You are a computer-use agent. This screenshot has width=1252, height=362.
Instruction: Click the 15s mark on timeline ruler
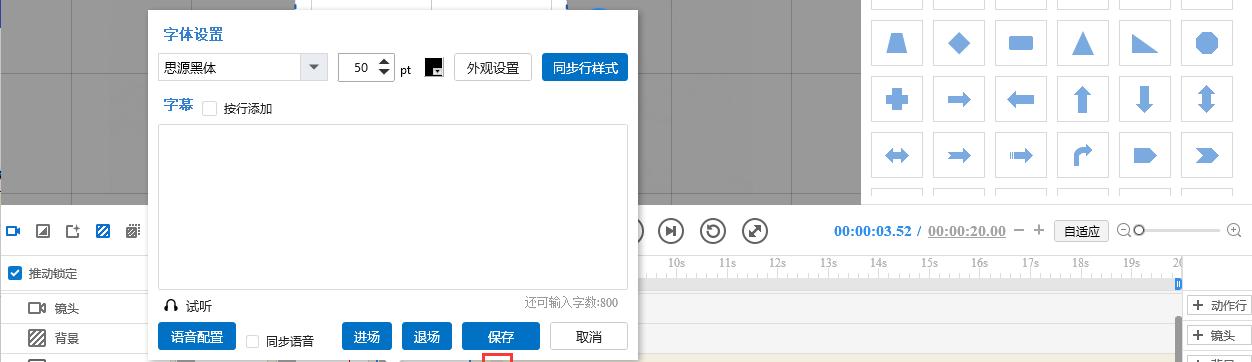929,263
